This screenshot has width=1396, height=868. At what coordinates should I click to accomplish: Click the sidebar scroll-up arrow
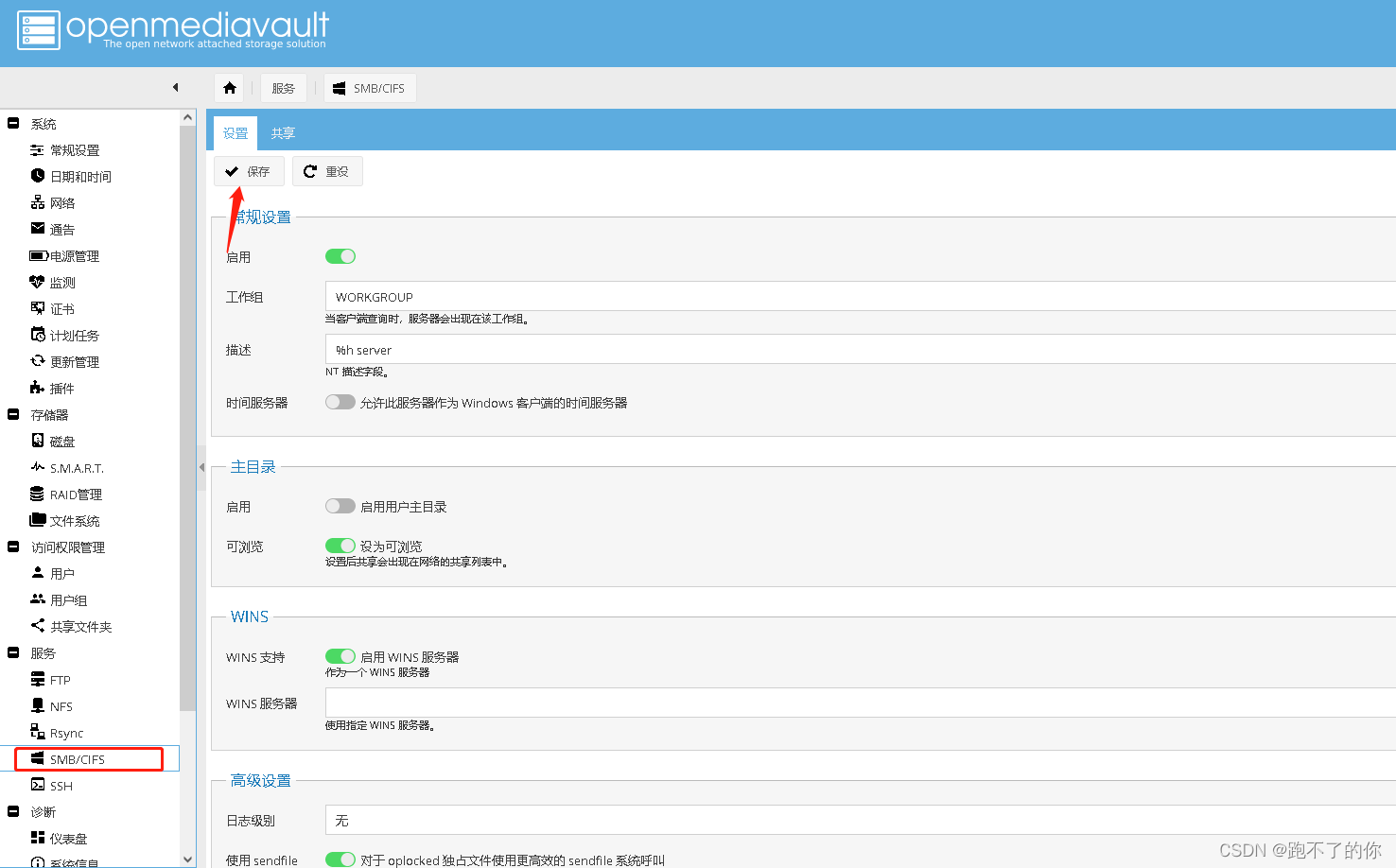pyautogui.click(x=188, y=117)
